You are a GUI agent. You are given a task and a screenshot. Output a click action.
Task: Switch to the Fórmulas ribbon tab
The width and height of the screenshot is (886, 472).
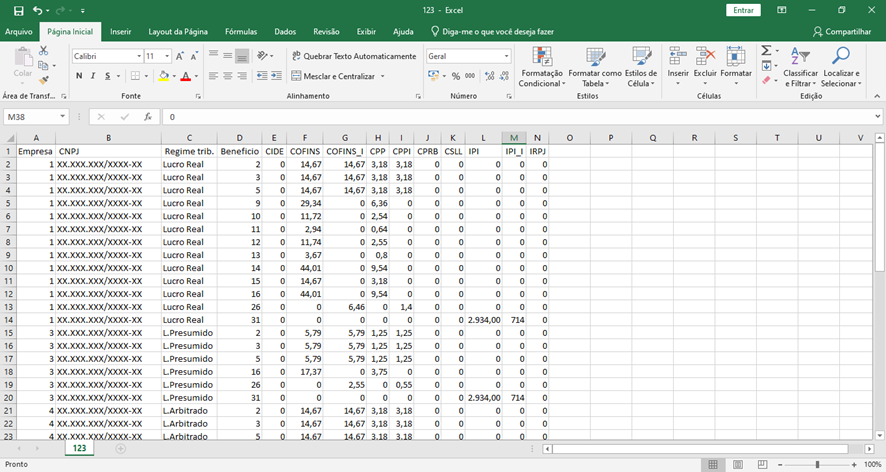coord(240,32)
